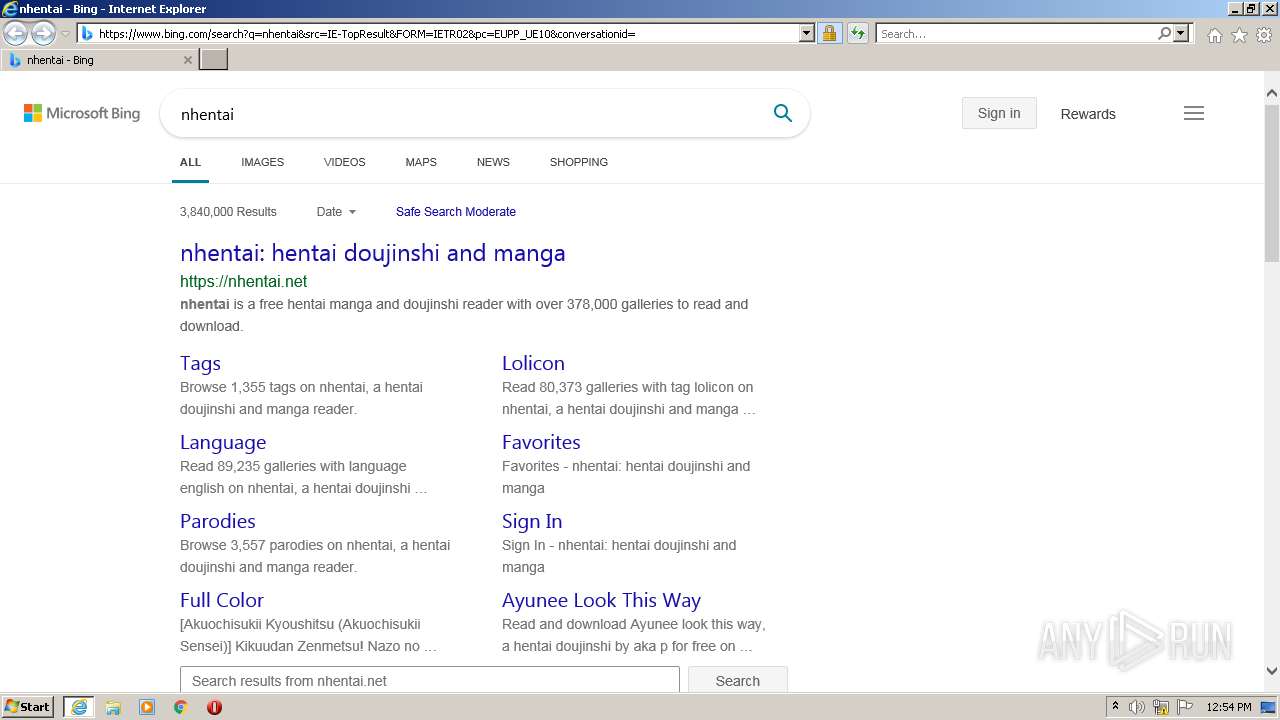Click the 'Search results from' site input

[x=430, y=680]
